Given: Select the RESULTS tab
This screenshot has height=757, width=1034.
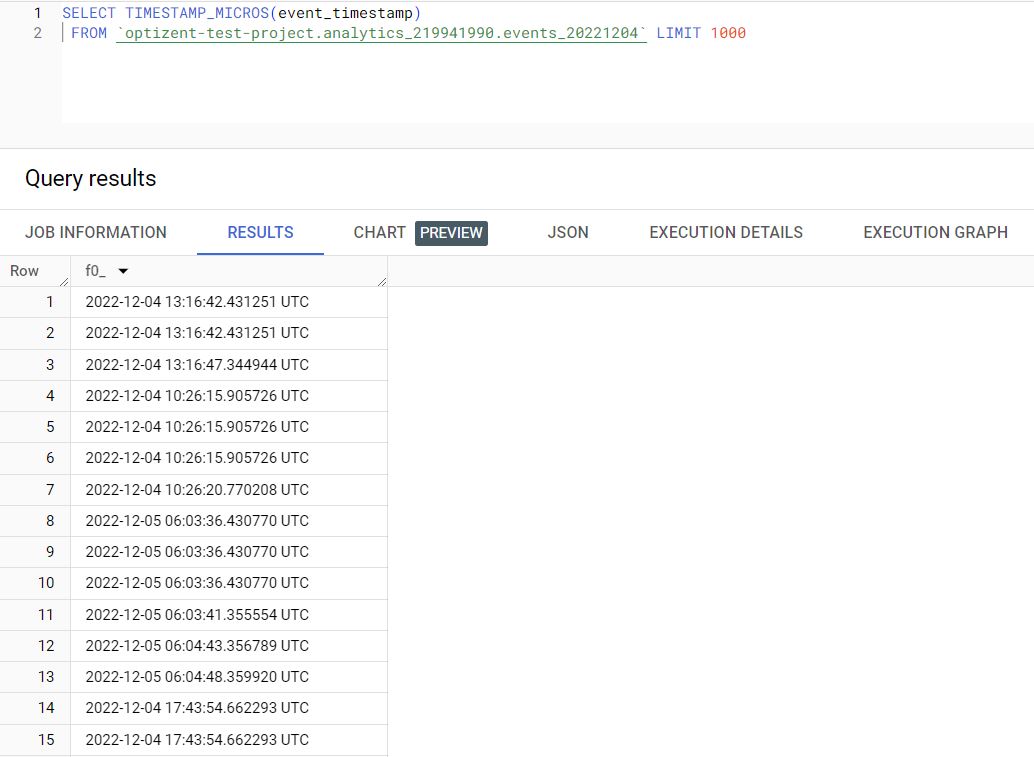Looking at the screenshot, I should click(259, 232).
